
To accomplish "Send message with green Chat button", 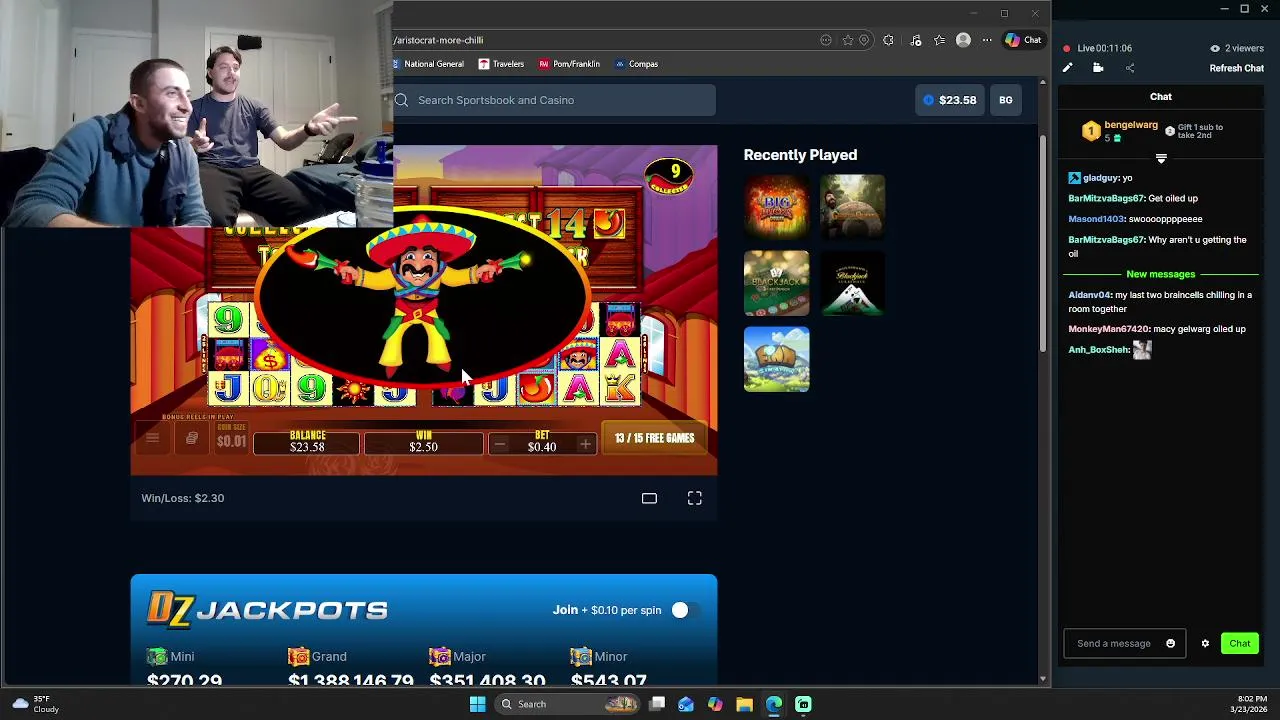I will click(1240, 644).
